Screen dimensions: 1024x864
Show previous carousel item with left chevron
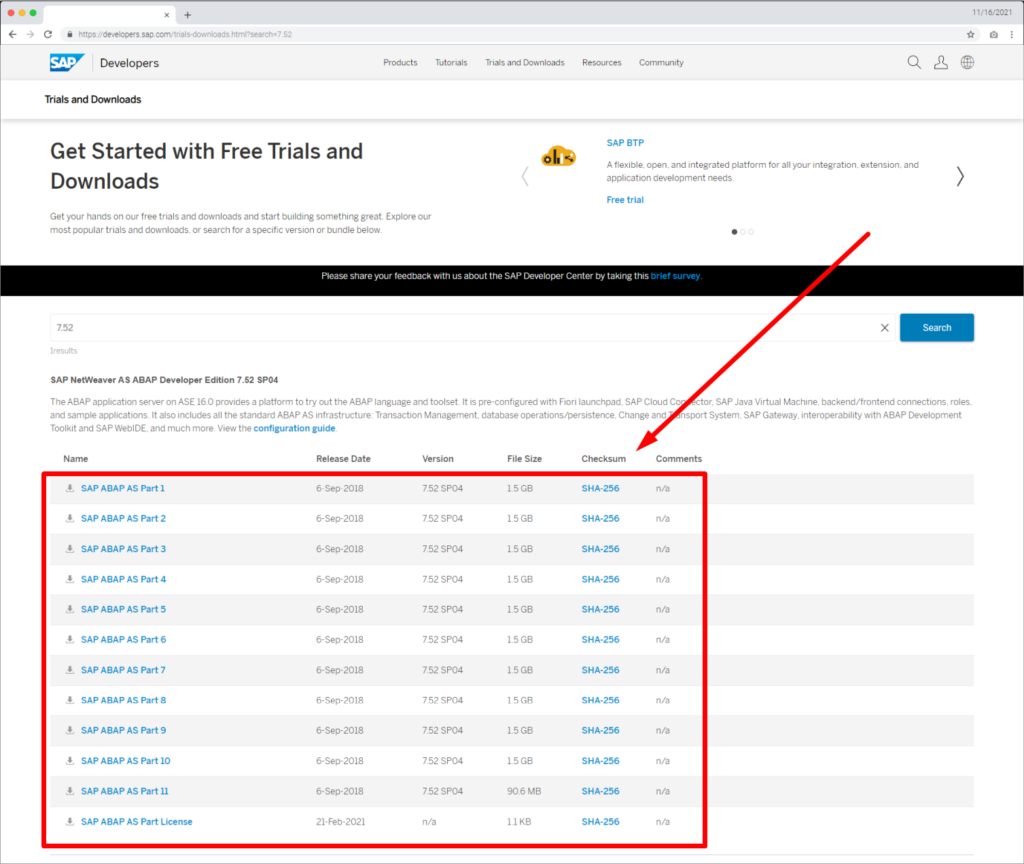(x=525, y=176)
